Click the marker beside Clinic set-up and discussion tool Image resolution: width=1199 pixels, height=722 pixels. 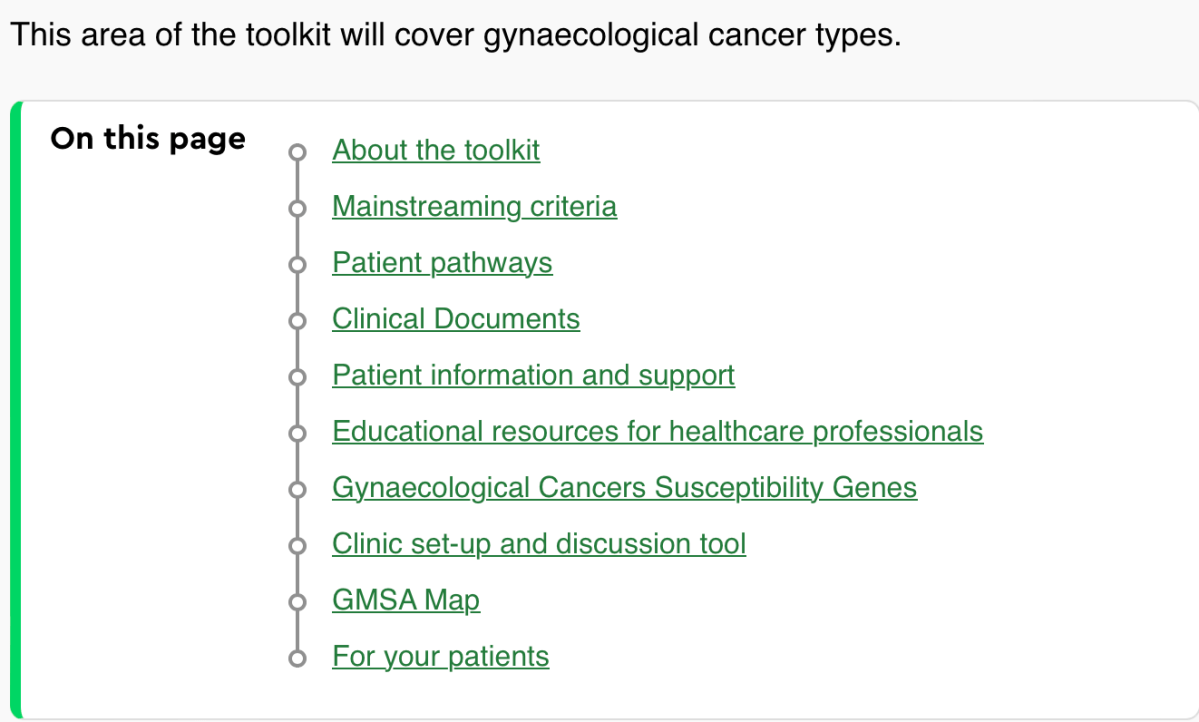tap(295, 547)
